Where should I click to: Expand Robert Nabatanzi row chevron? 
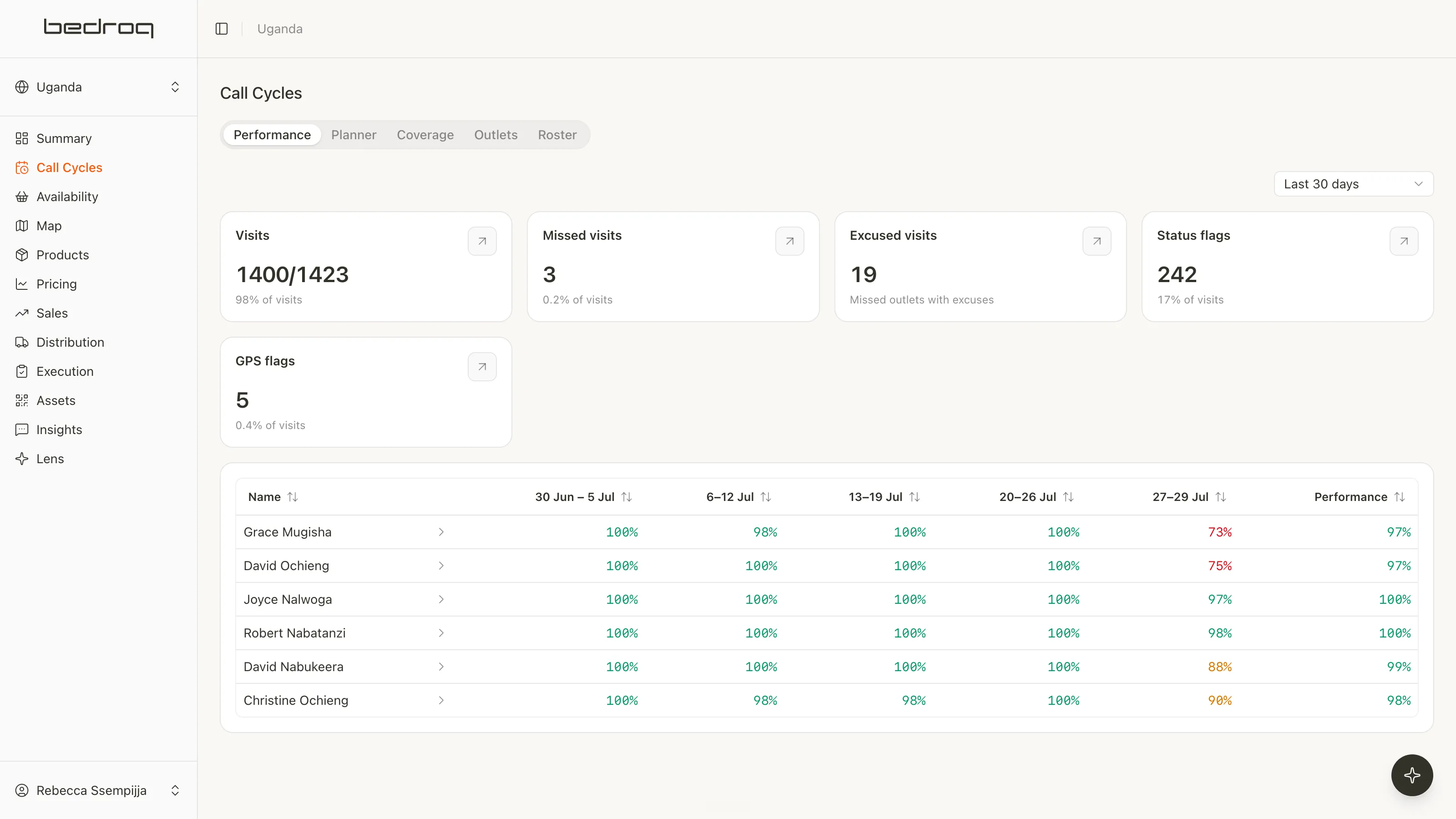point(441,633)
